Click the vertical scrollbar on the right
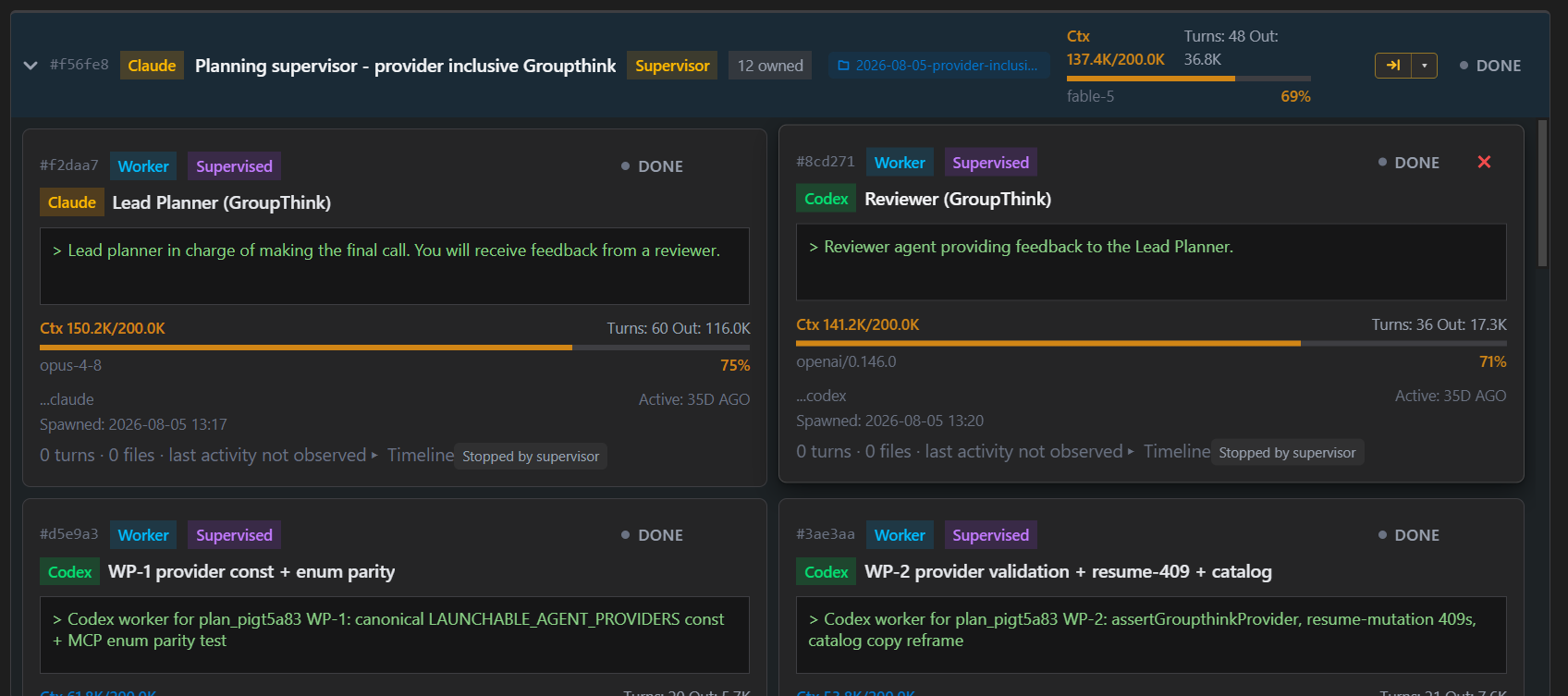The image size is (1568, 696). [x=1541, y=193]
